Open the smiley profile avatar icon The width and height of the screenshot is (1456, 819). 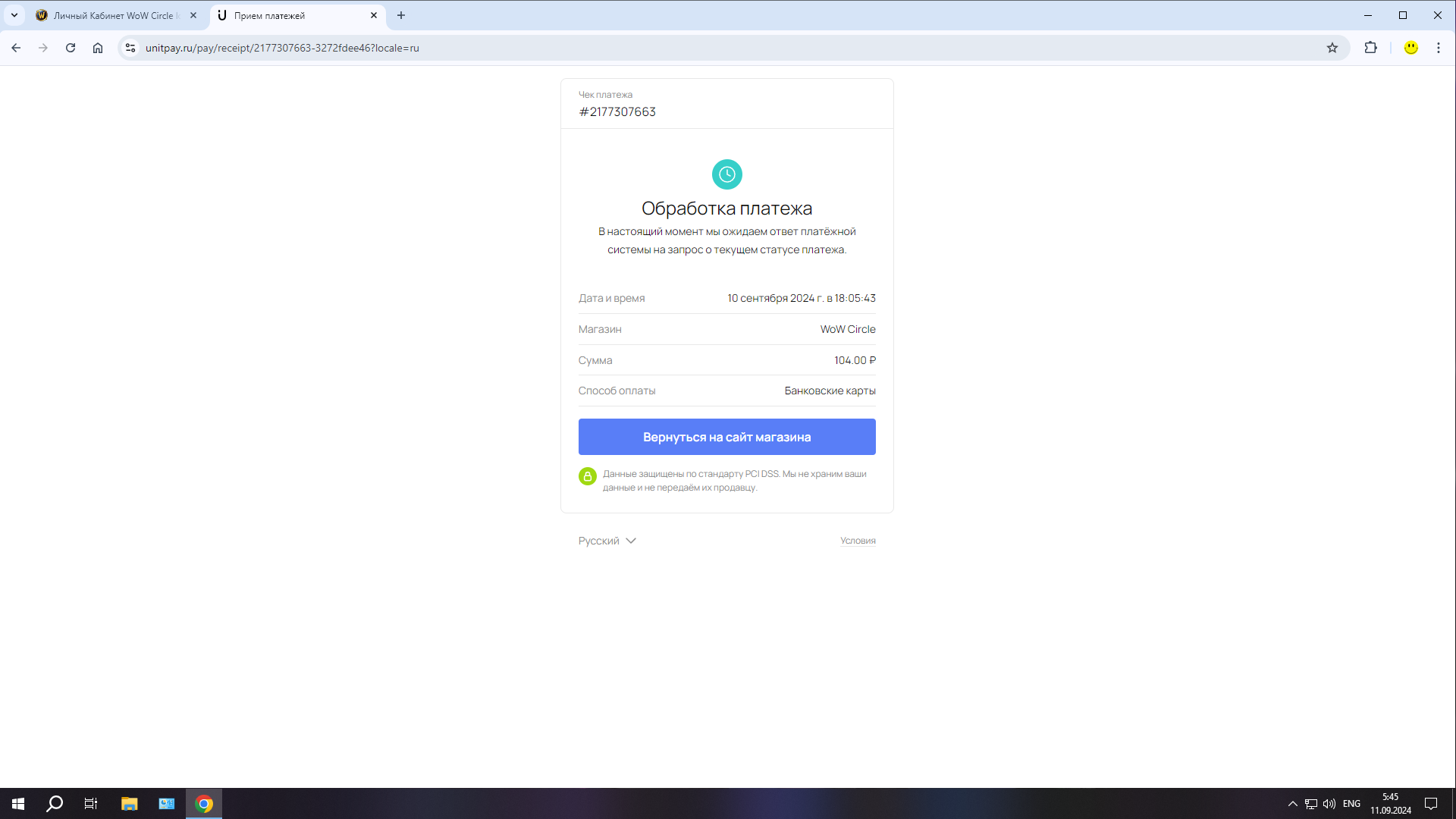click(x=1410, y=48)
